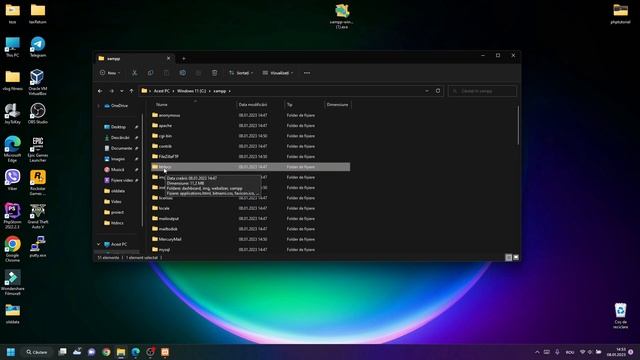
Task: Click Acest PC in the address breadcrumb
Action: coord(162,91)
